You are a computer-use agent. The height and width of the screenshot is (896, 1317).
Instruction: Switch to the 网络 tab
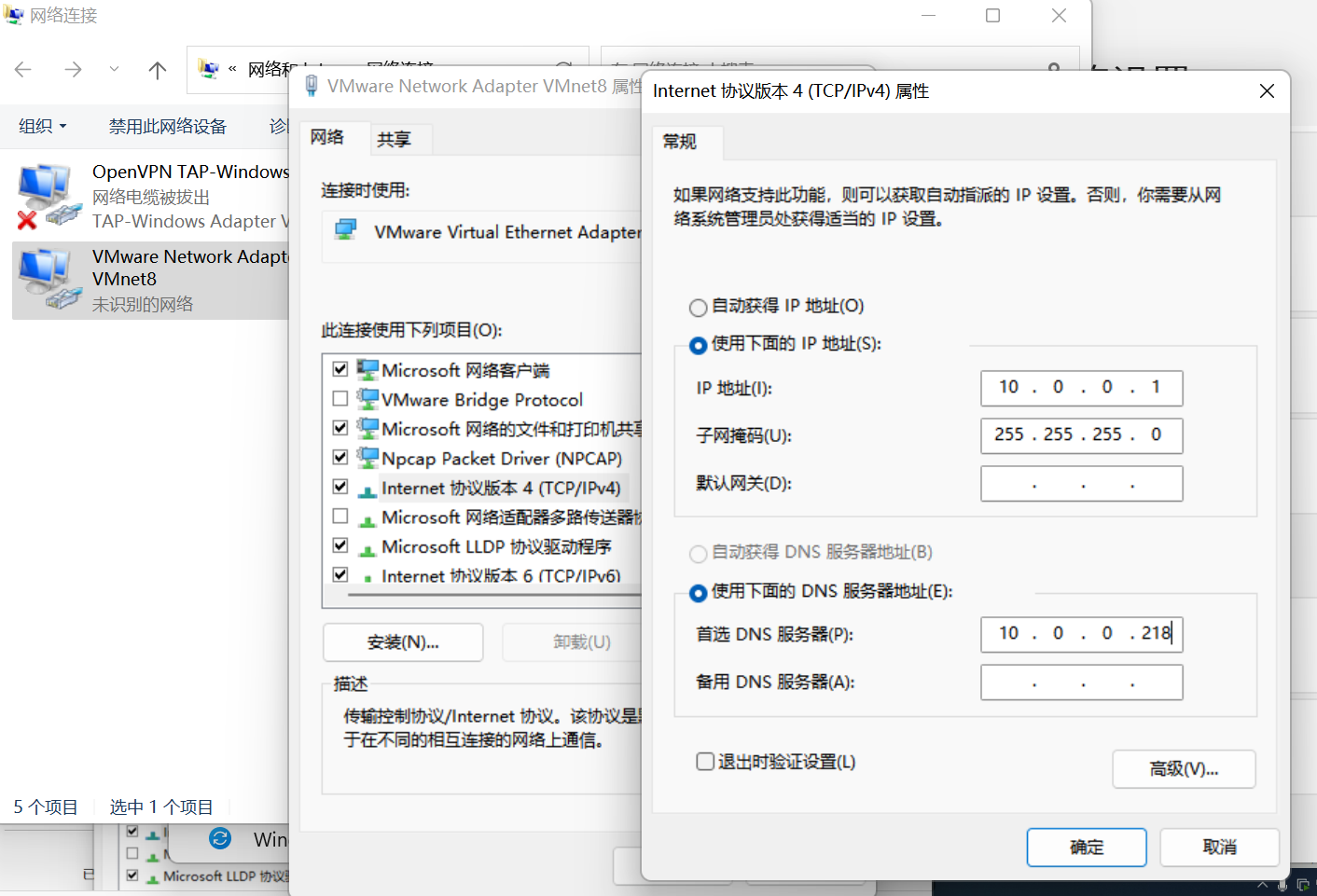coord(327,138)
